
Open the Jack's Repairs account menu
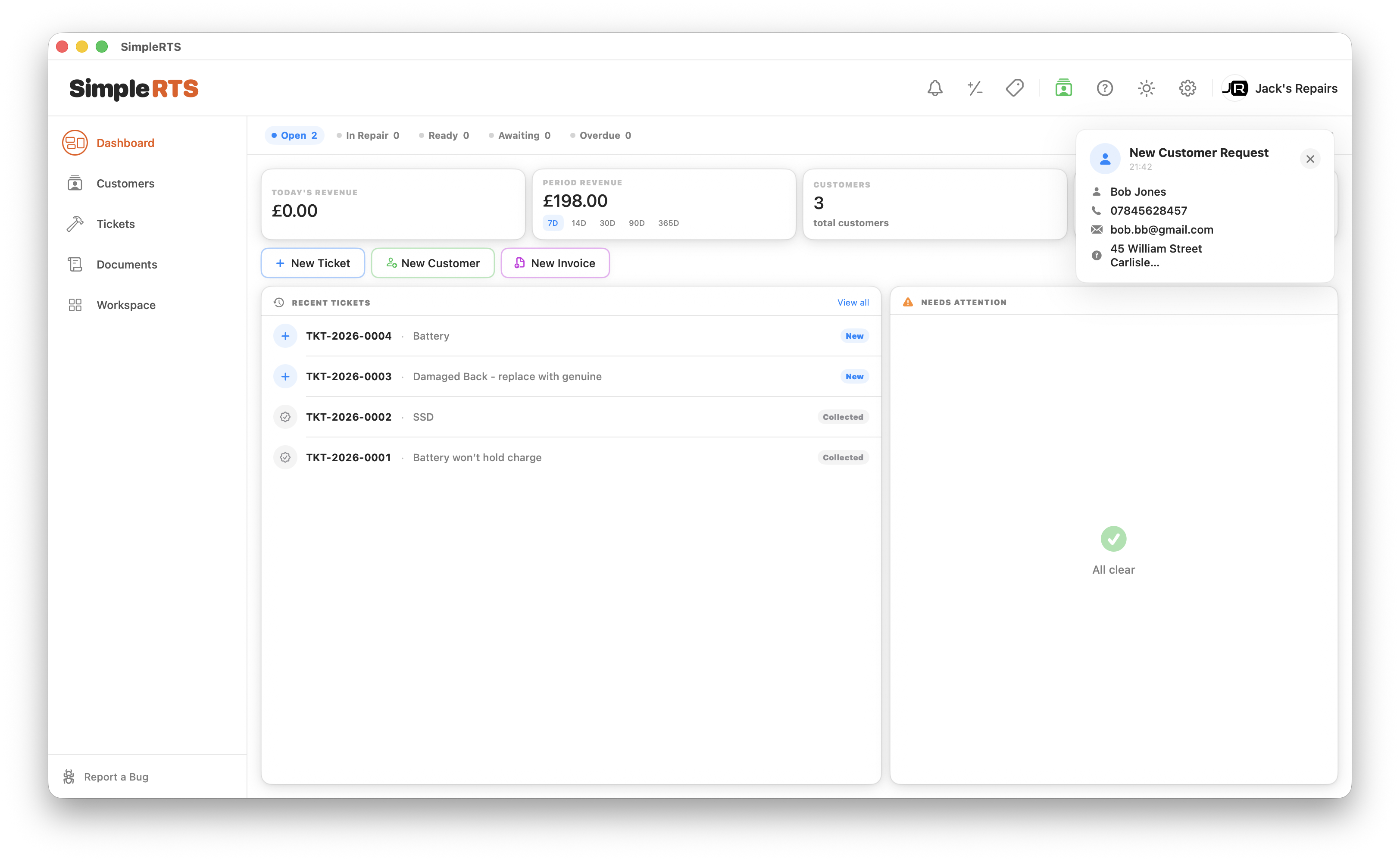click(1280, 88)
